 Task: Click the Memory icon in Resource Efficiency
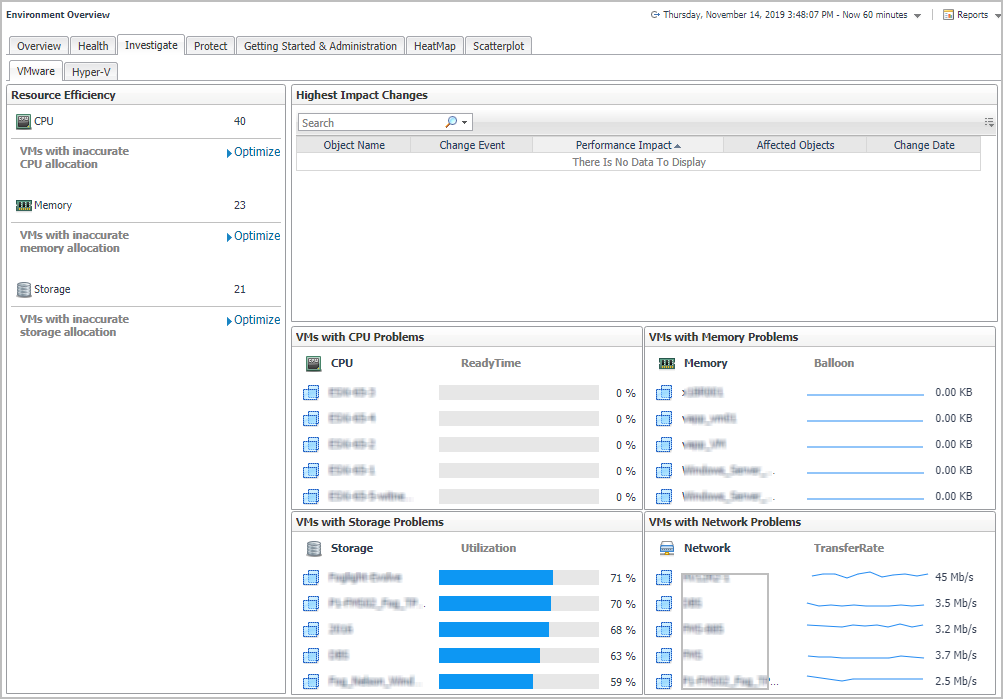click(24, 205)
